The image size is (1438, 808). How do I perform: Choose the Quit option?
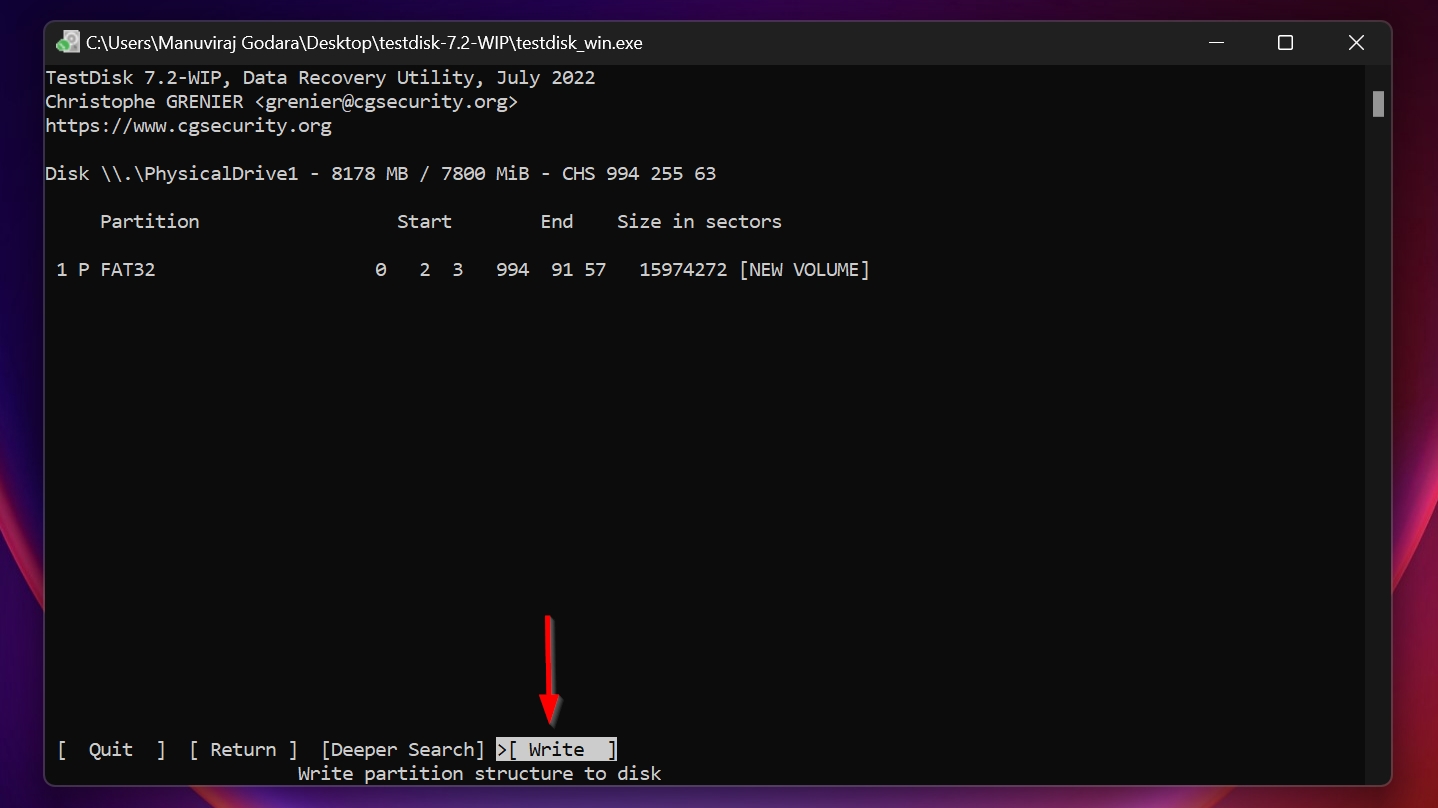[111, 750]
